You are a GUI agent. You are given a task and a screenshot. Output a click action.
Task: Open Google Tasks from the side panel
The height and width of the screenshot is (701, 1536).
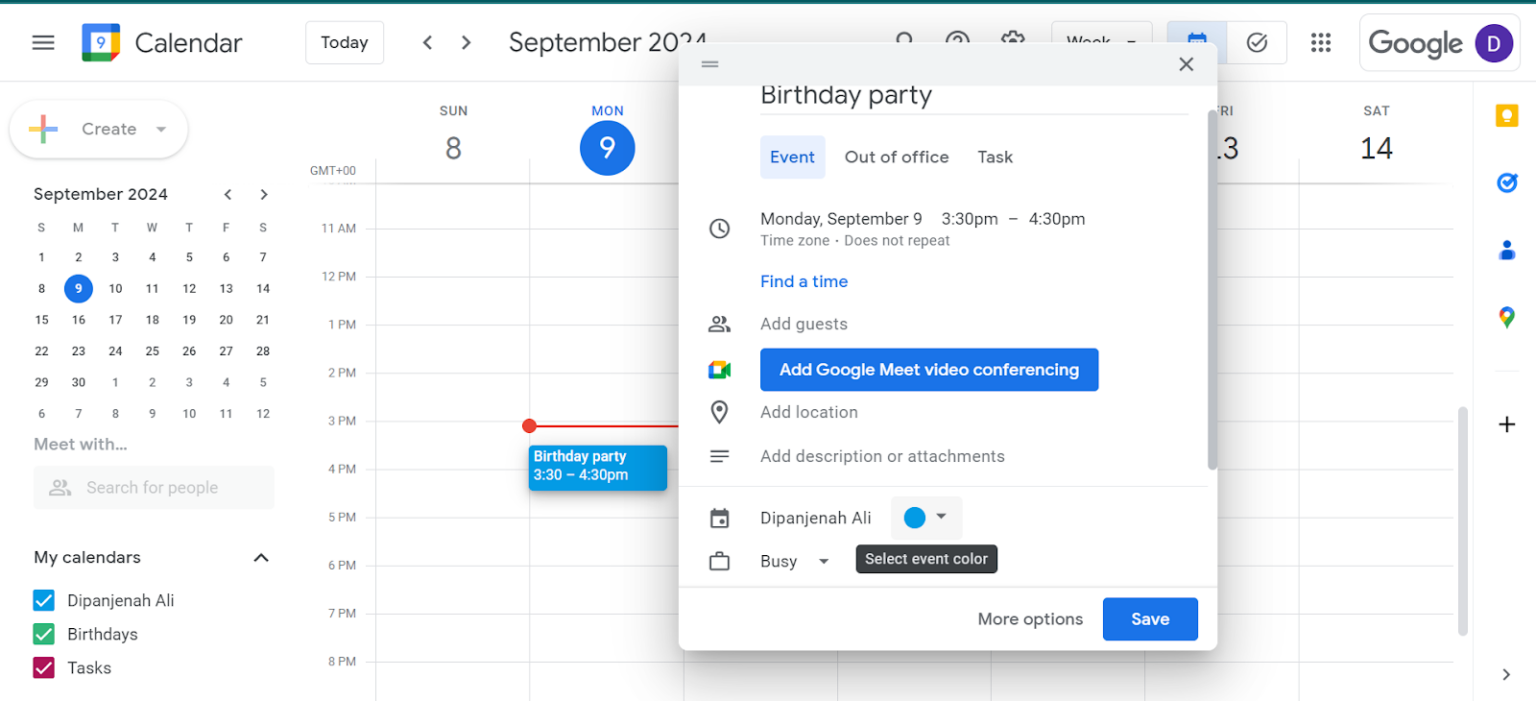pyautogui.click(x=1506, y=183)
